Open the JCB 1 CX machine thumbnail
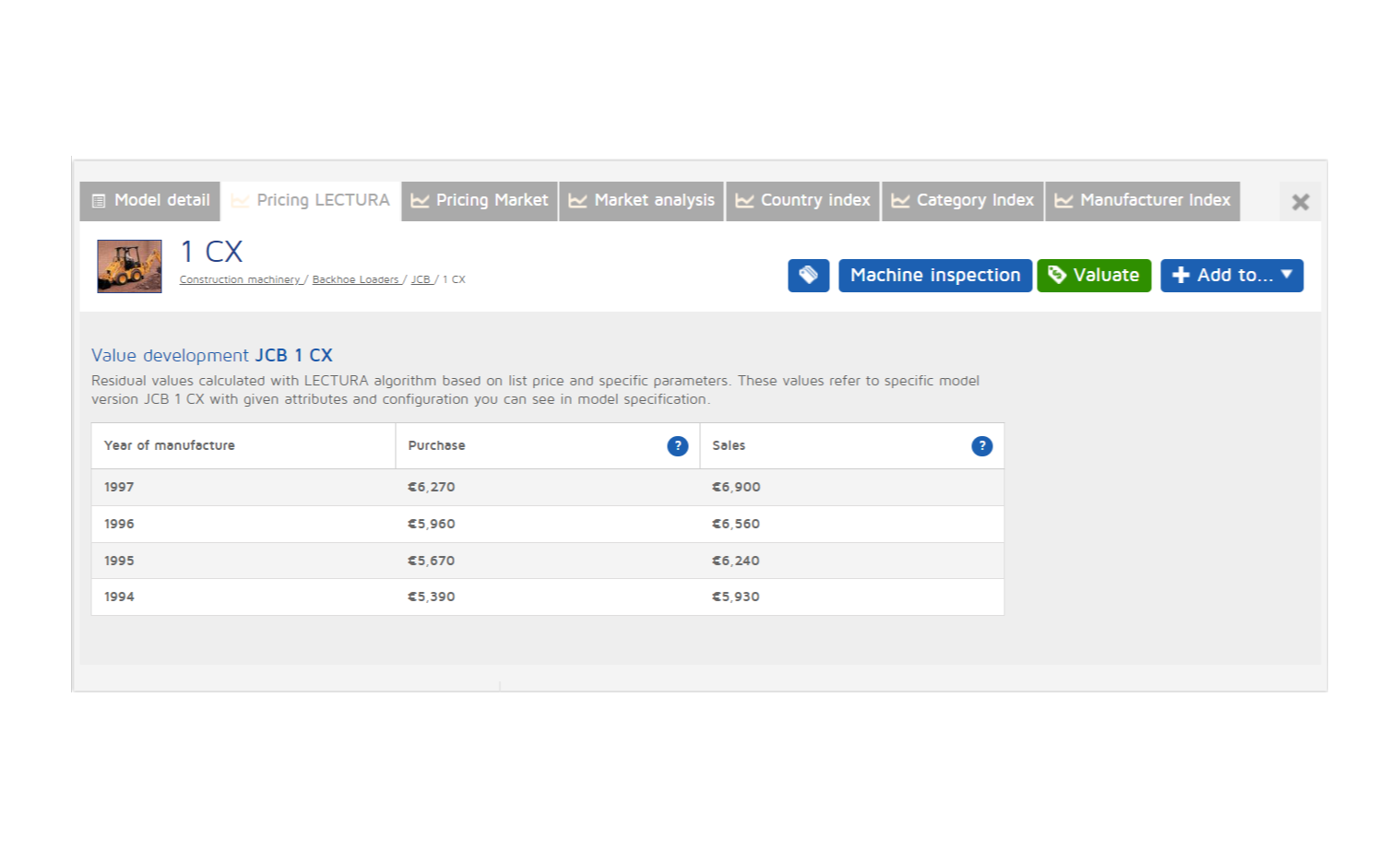Viewport: 1400px width, 863px height. coord(130,266)
